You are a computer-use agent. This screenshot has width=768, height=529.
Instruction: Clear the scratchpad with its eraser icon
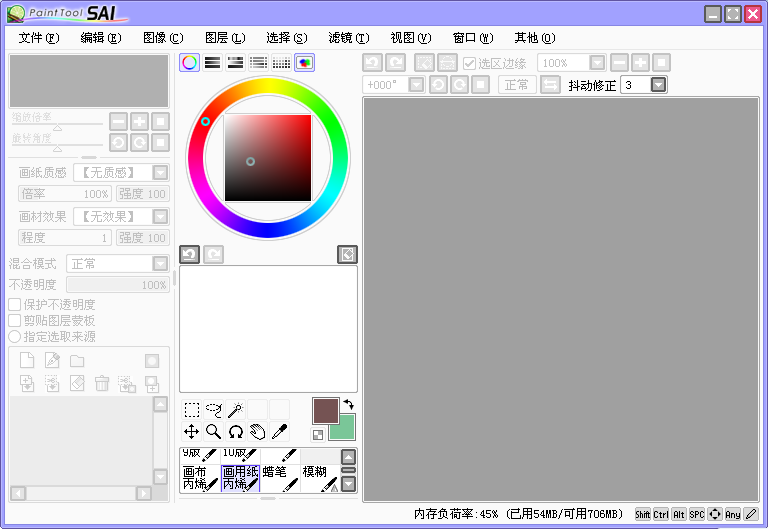(x=347, y=254)
